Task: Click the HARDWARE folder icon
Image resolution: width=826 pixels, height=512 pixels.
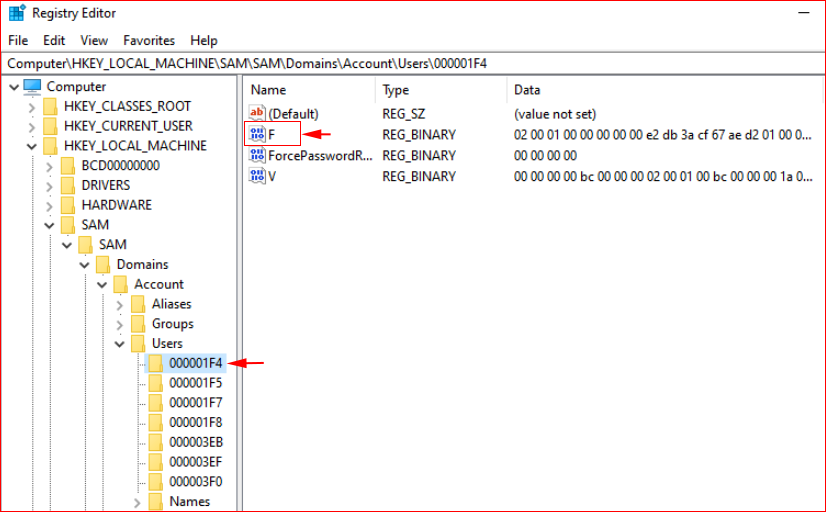Action: 67,205
